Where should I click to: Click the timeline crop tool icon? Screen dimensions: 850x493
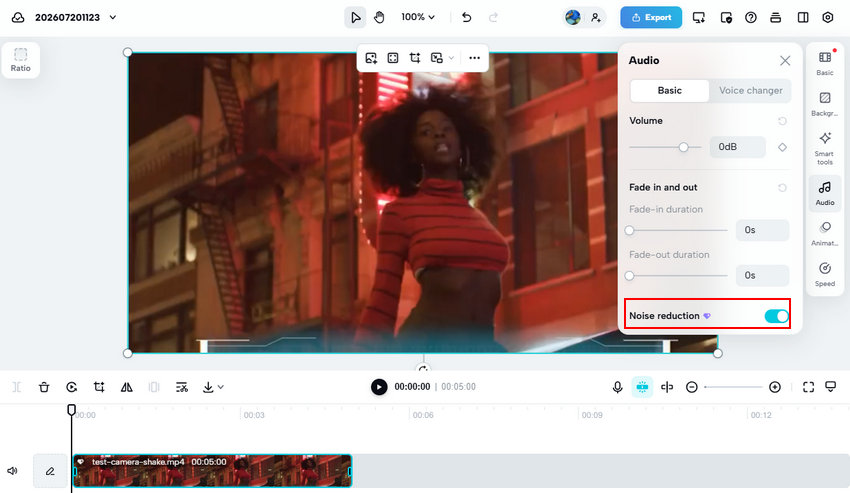click(x=99, y=387)
